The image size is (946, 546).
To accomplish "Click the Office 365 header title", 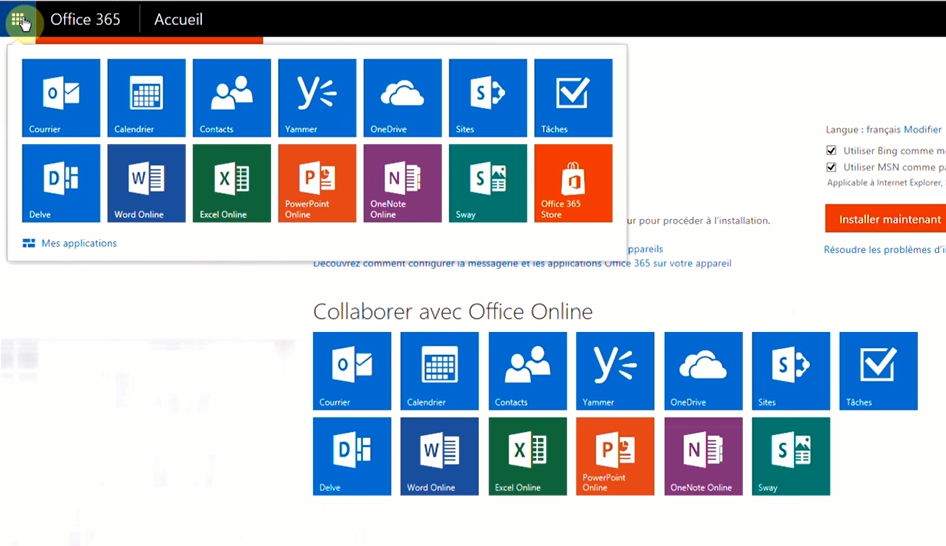I will click(x=85, y=19).
